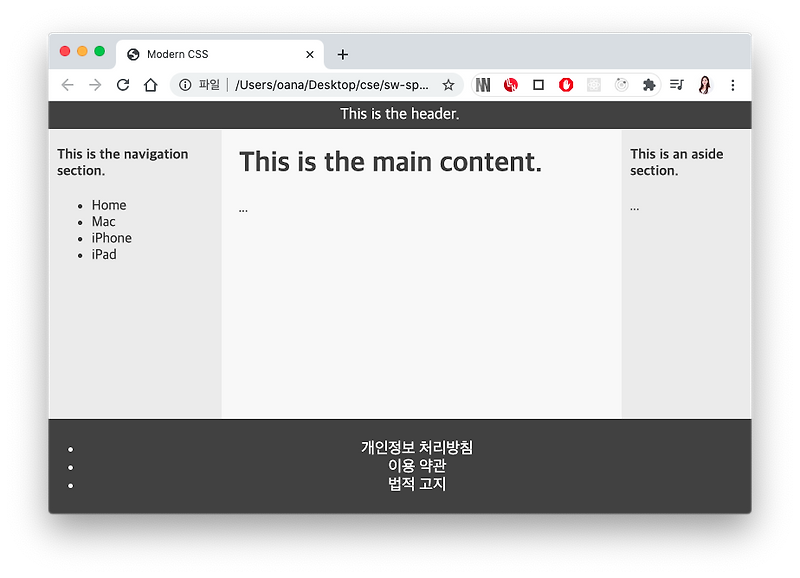Screen dimensions: 800x578
Task: Select Home in the navigation list
Action: (x=109, y=204)
